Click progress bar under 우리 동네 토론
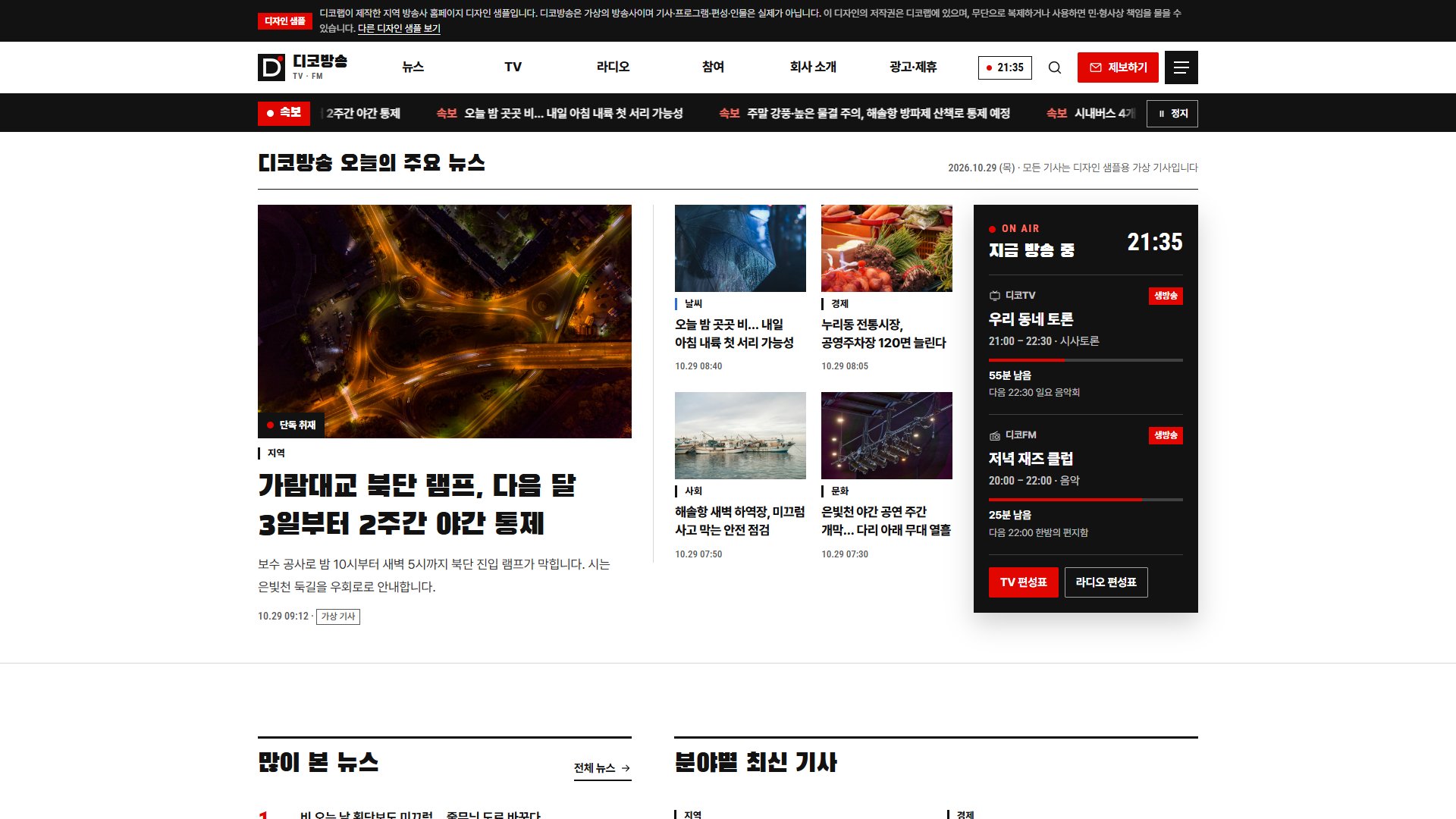This screenshot has height=819, width=1456. [x=1086, y=360]
